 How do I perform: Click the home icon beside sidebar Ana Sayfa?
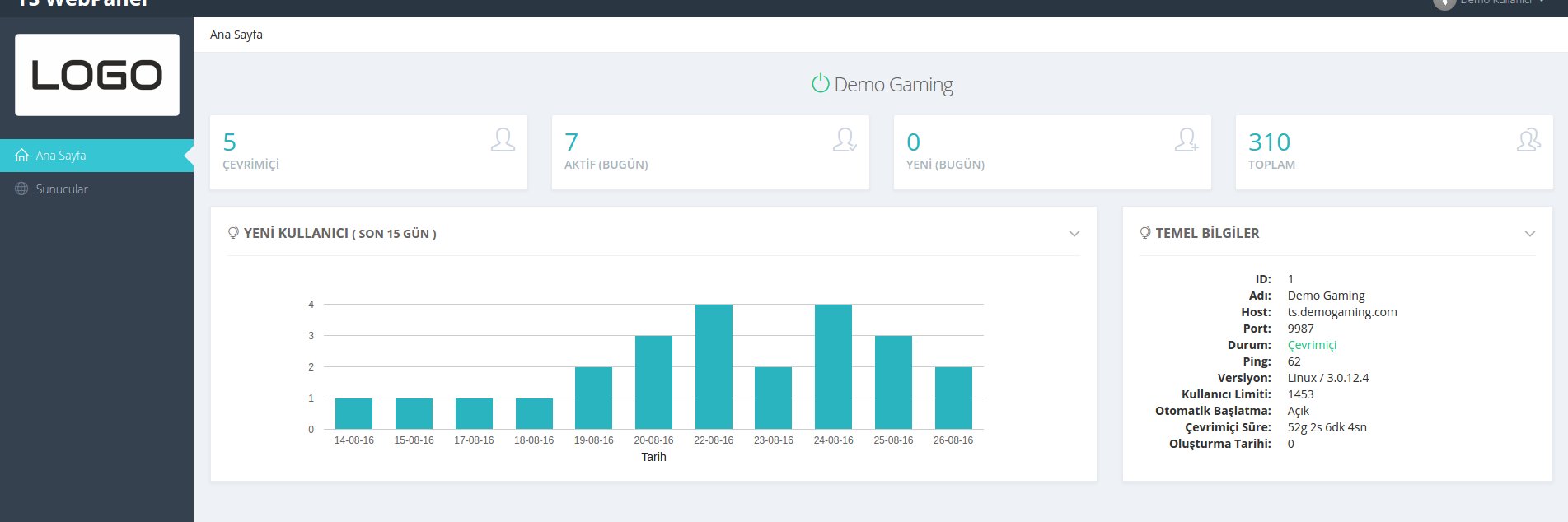22,155
